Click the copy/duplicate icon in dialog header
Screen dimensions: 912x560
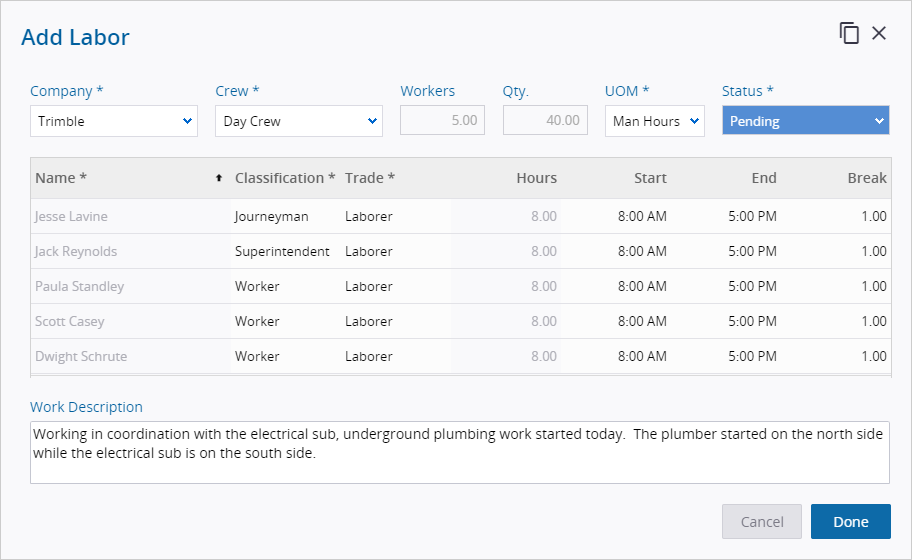pyautogui.click(x=849, y=33)
